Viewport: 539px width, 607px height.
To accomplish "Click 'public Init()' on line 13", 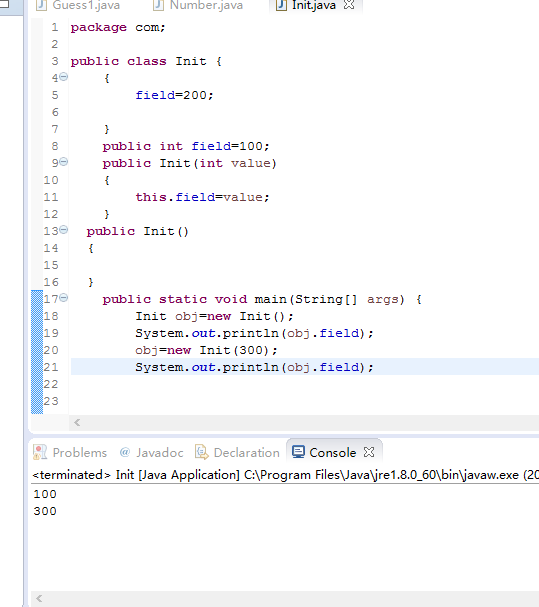I will [137, 231].
